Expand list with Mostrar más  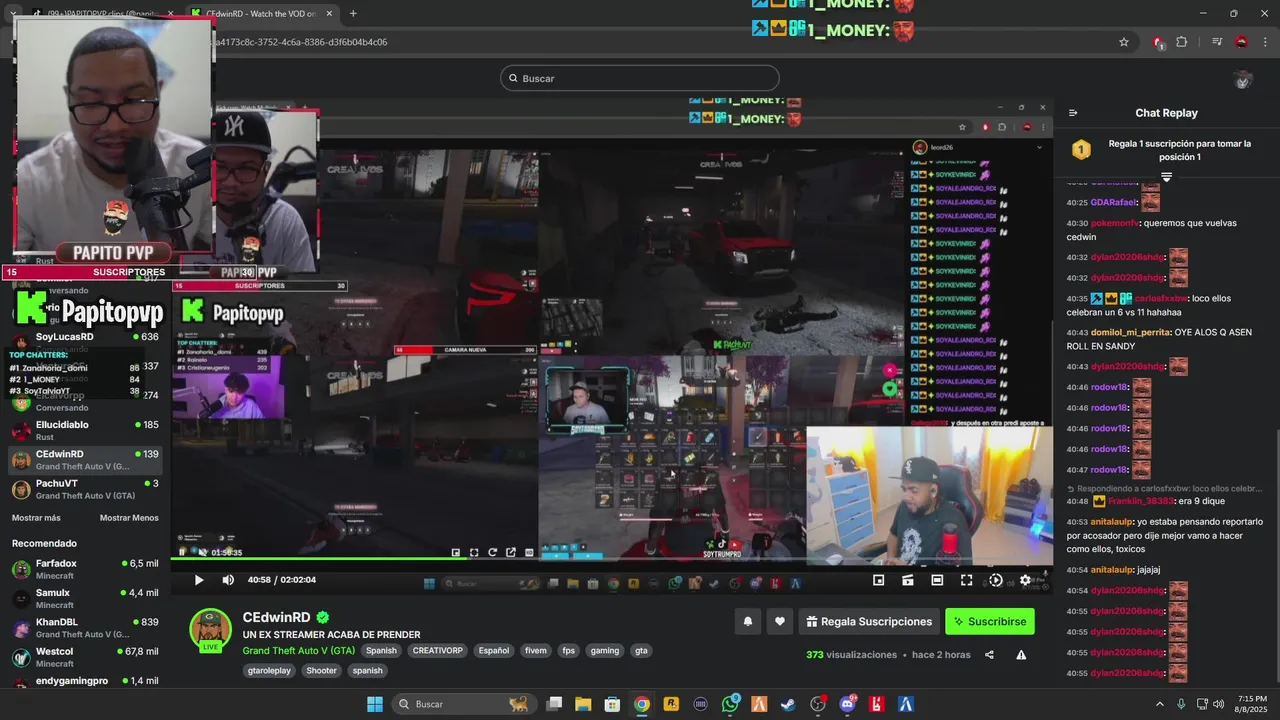click(36, 518)
